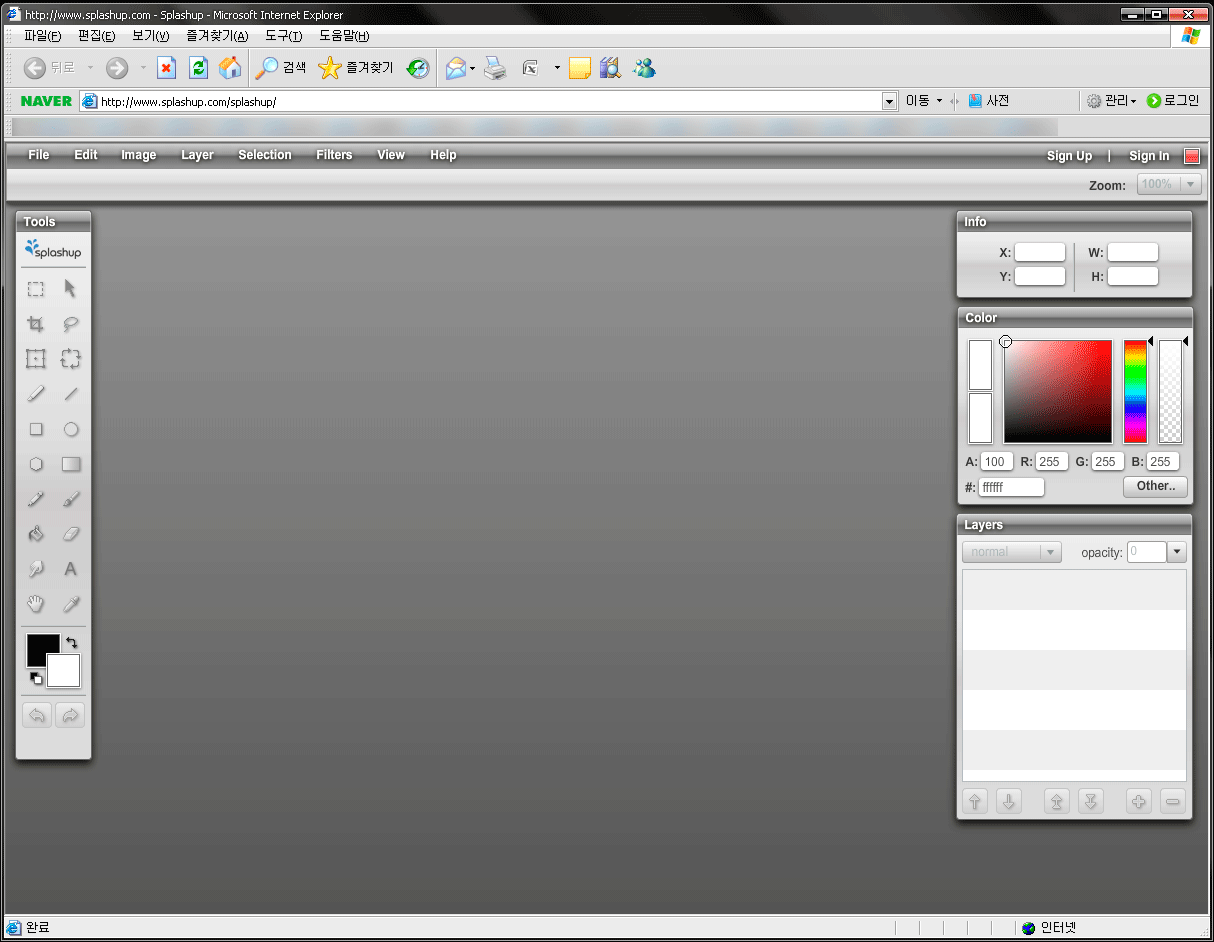Viewport: 1214px width, 942px height.
Task: Click the 검색 search button
Action: click(281, 68)
